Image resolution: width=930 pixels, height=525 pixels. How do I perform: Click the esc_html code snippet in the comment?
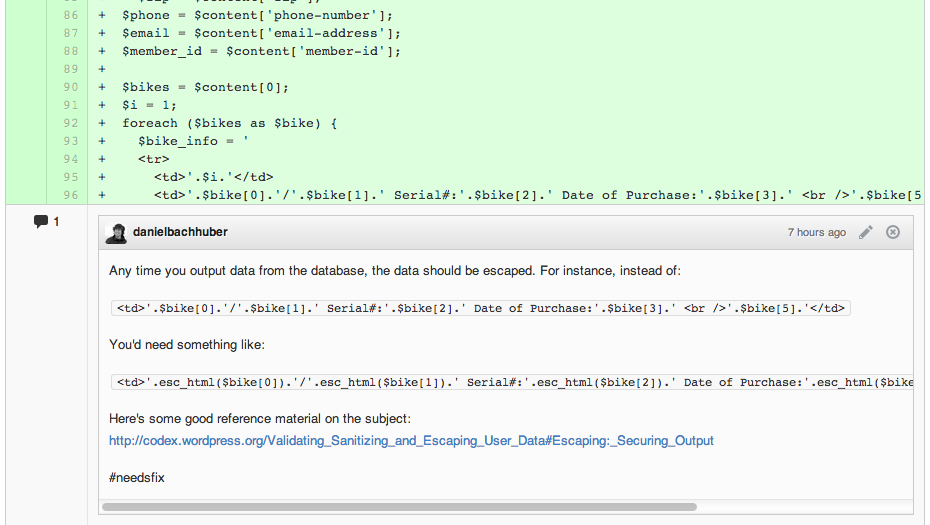tap(512, 383)
